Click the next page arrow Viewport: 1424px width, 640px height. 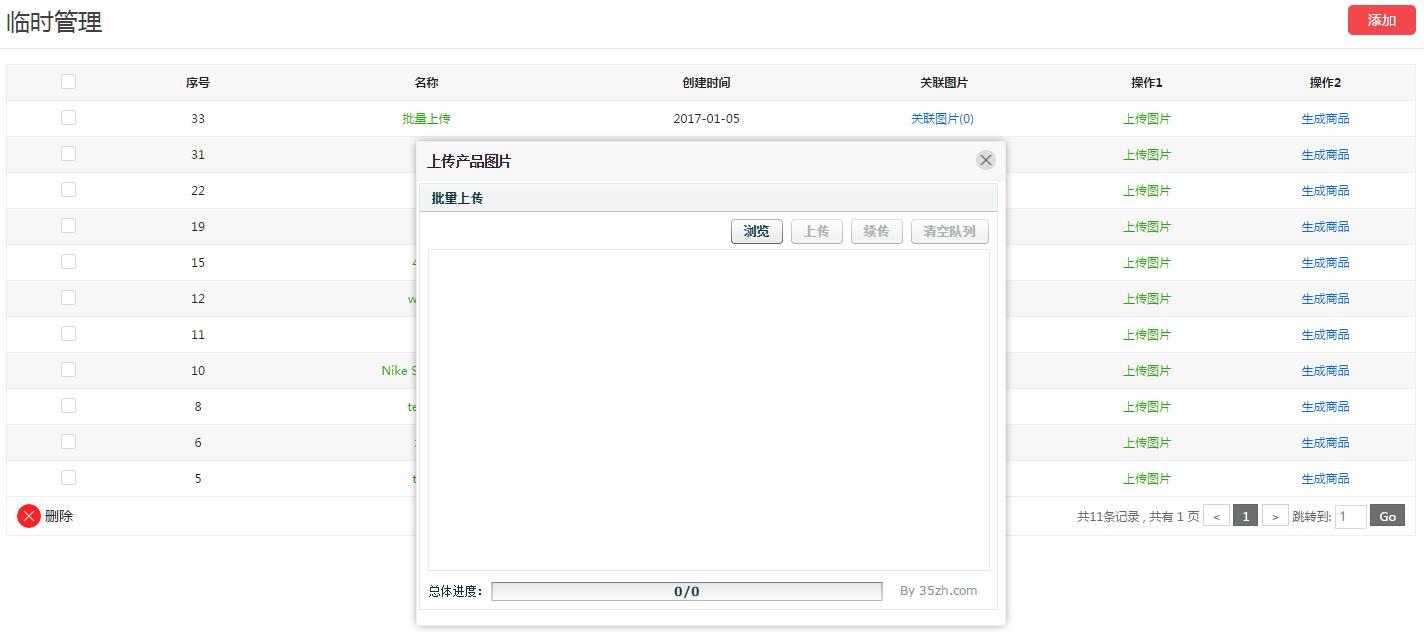pyautogui.click(x=1276, y=516)
